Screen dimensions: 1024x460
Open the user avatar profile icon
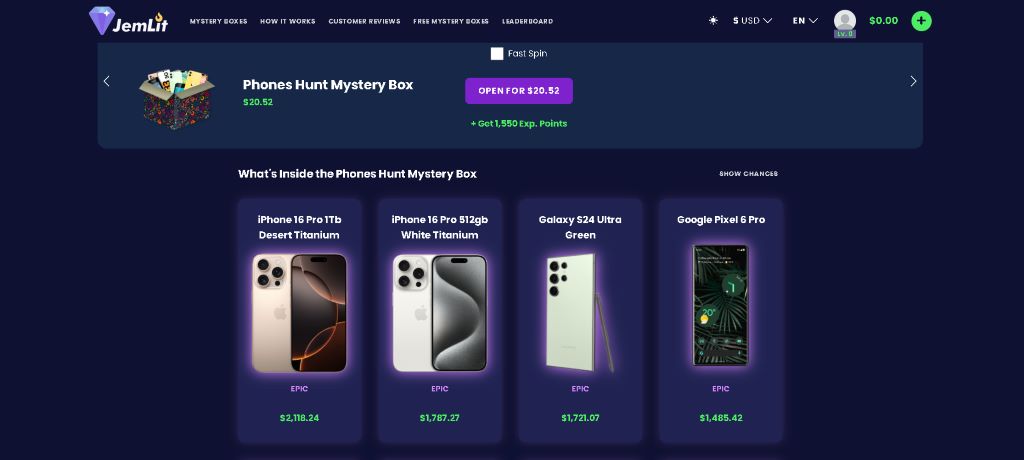coord(845,21)
